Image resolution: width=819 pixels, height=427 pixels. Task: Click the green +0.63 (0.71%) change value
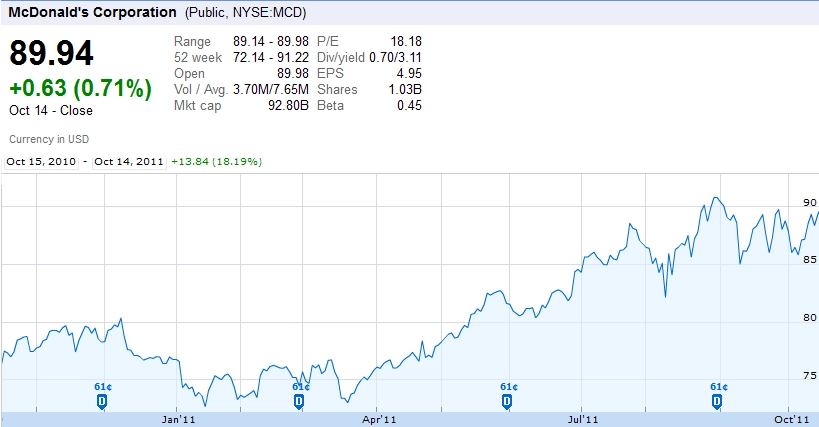80,88
